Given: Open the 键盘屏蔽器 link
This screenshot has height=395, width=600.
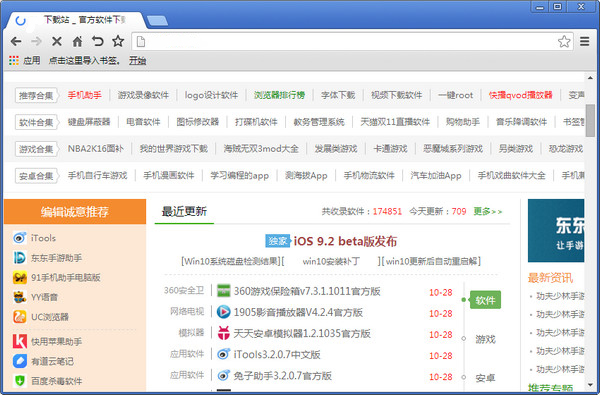Looking at the screenshot, I should pos(89,122).
